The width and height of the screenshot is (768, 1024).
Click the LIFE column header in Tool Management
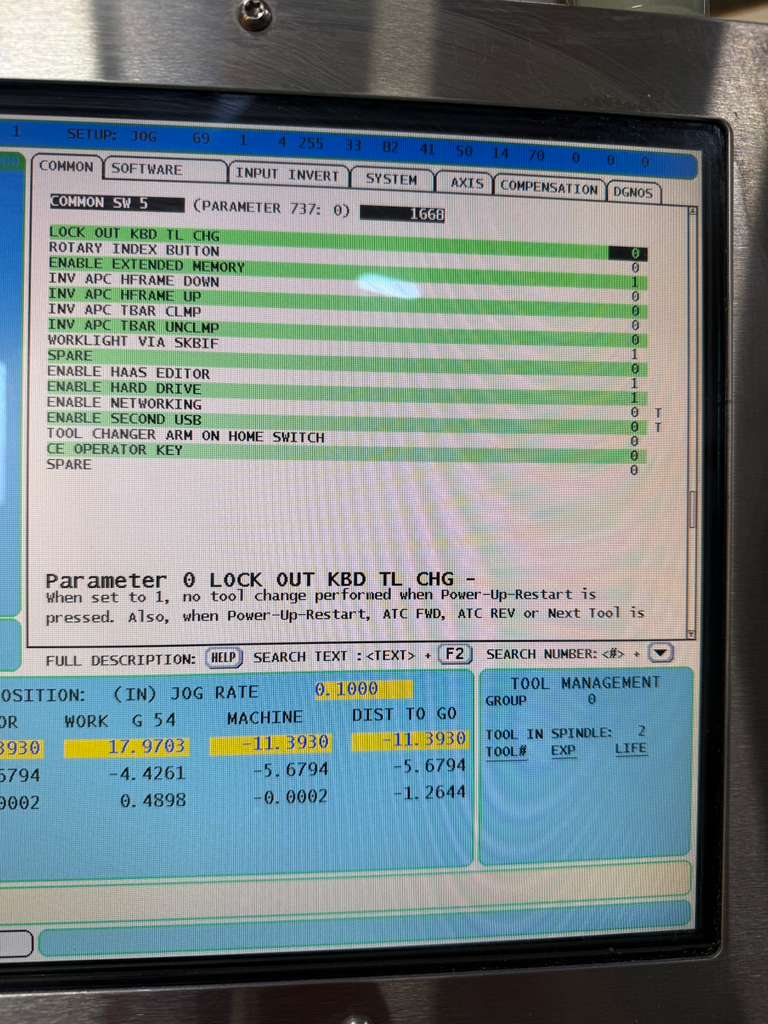pyautogui.click(x=631, y=748)
